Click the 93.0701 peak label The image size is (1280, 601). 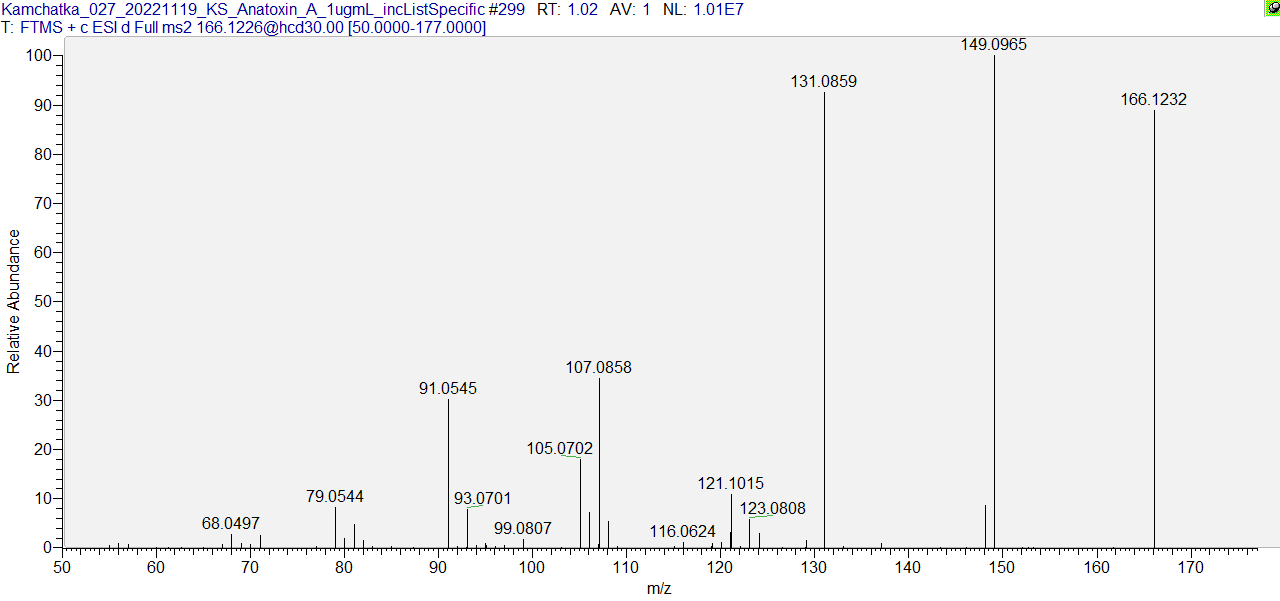[x=482, y=498]
